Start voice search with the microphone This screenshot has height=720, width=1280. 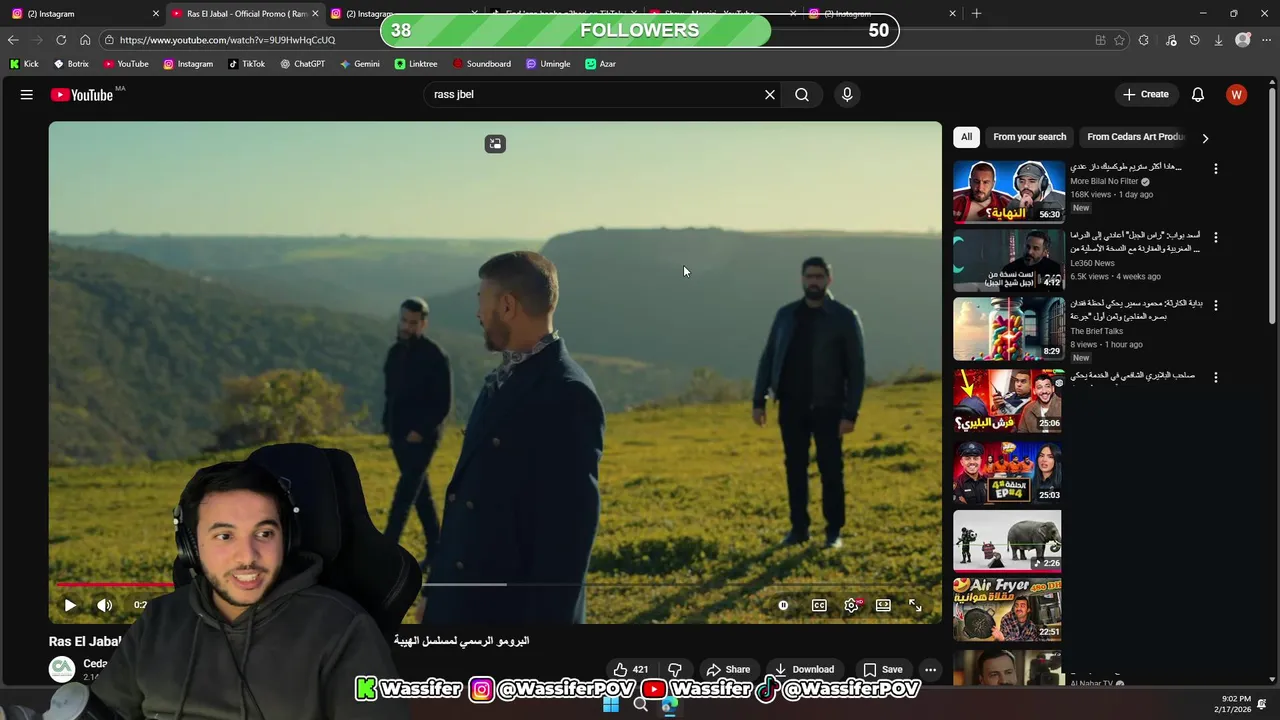[847, 95]
